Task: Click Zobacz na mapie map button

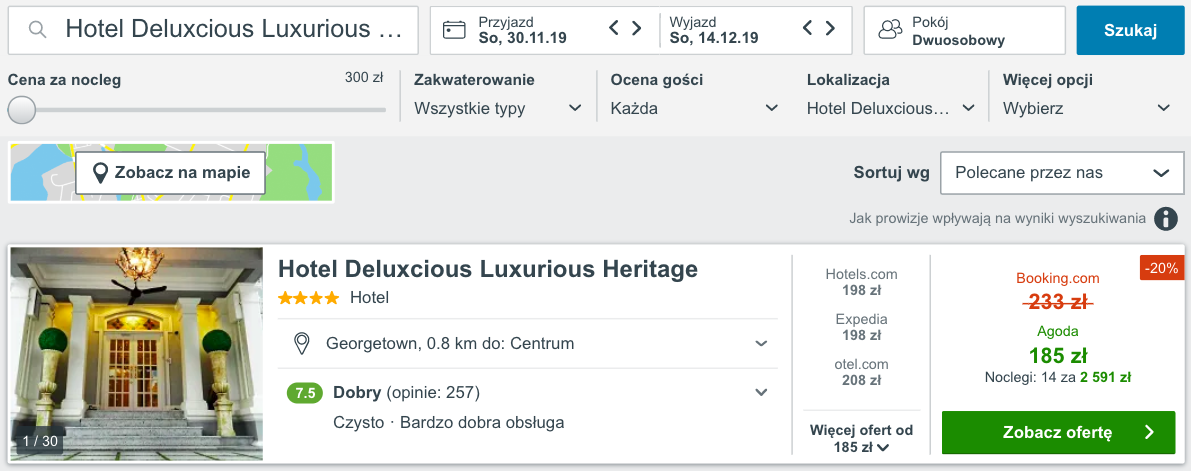Action: pyautogui.click(x=171, y=173)
